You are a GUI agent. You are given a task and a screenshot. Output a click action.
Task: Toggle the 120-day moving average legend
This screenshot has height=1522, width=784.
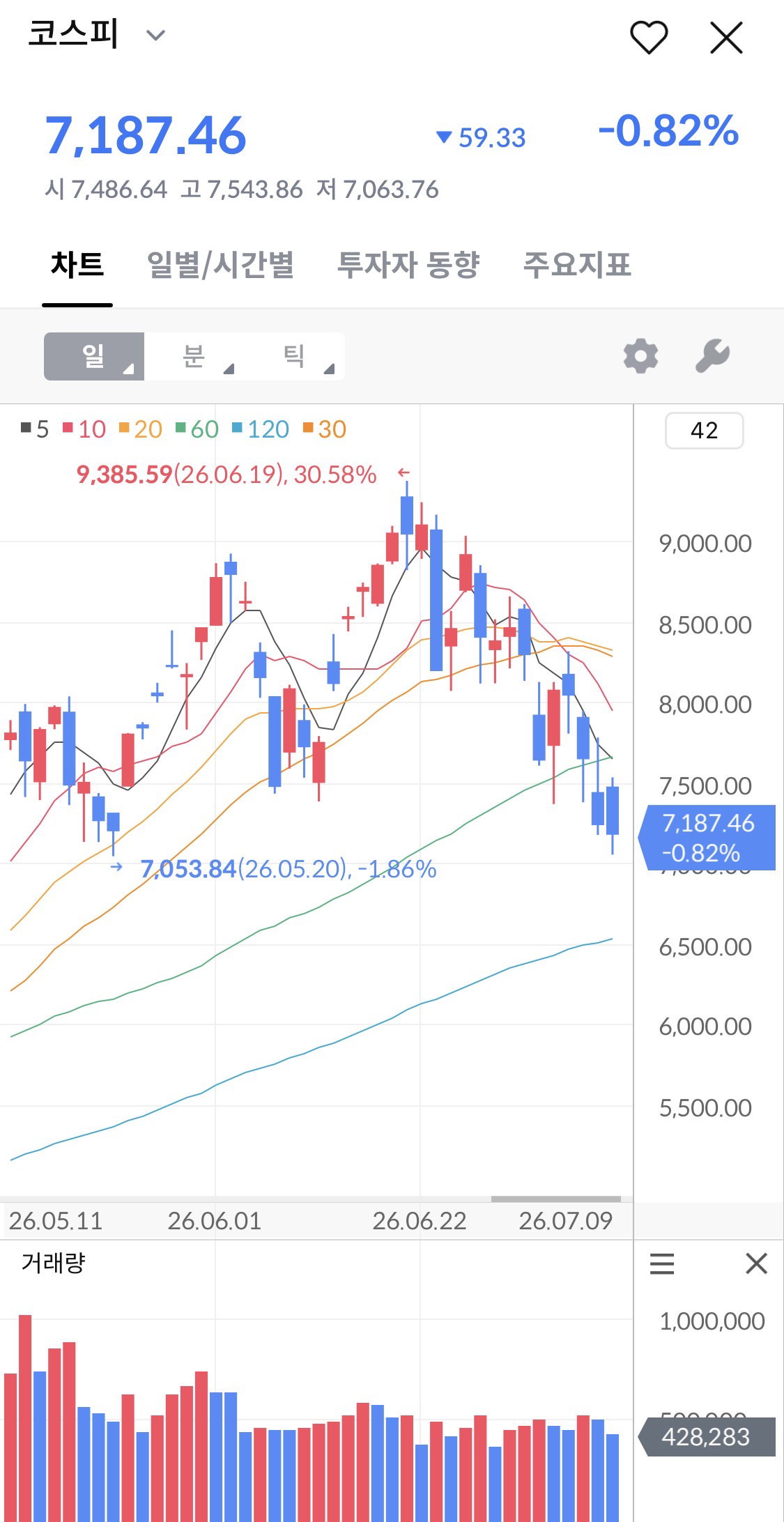coord(261,429)
